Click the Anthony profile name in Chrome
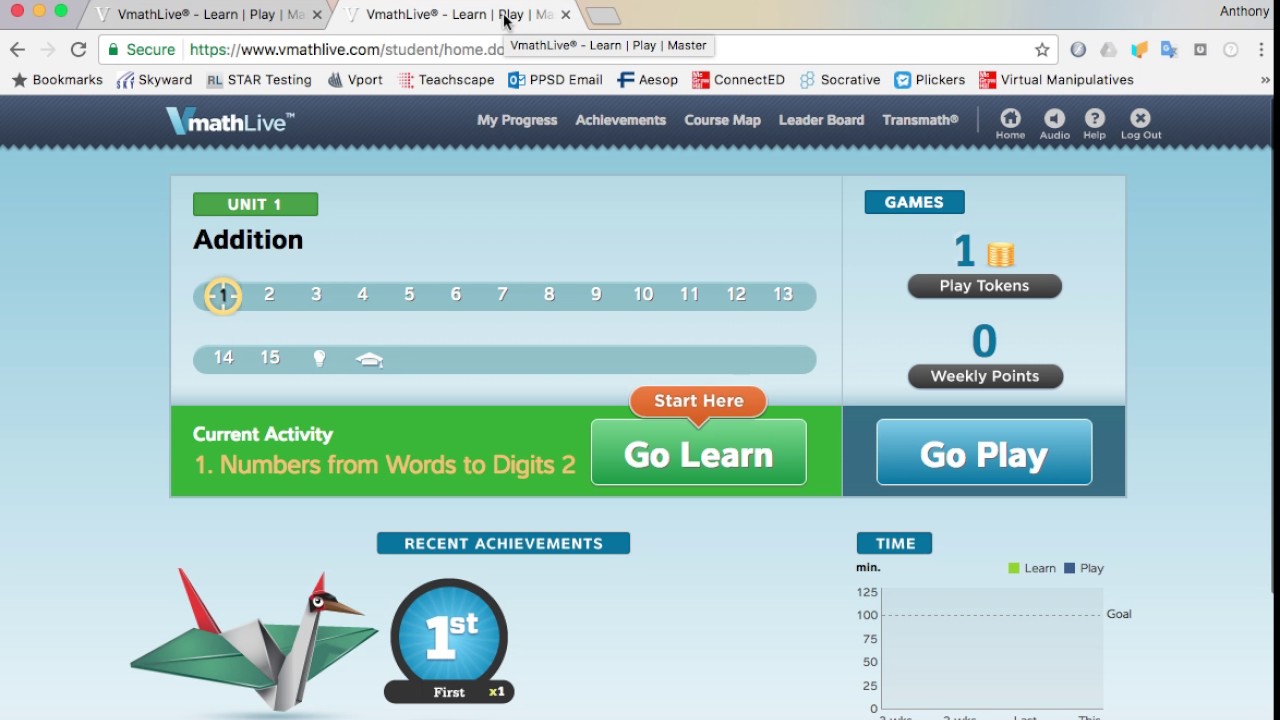Image resolution: width=1280 pixels, height=720 pixels. coord(1245,12)
